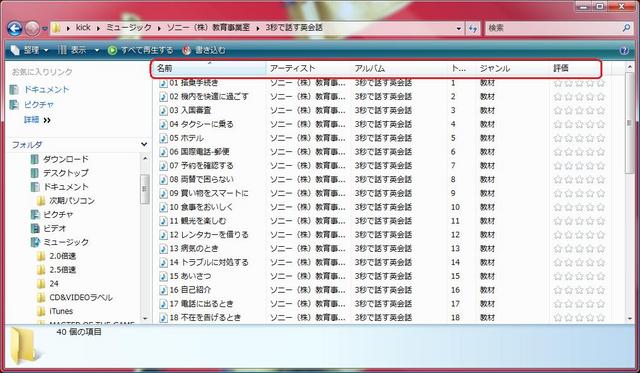Select file 07 予約を確認する
This screenshot has width=640, height=373.
(x=201, y=166)
